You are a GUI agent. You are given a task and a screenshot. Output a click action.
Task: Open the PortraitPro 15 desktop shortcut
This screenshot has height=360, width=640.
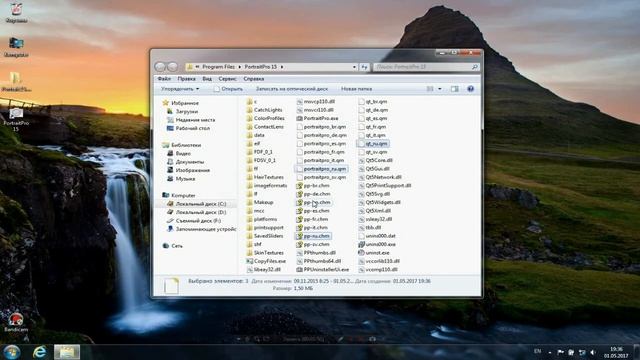(16, 119)
